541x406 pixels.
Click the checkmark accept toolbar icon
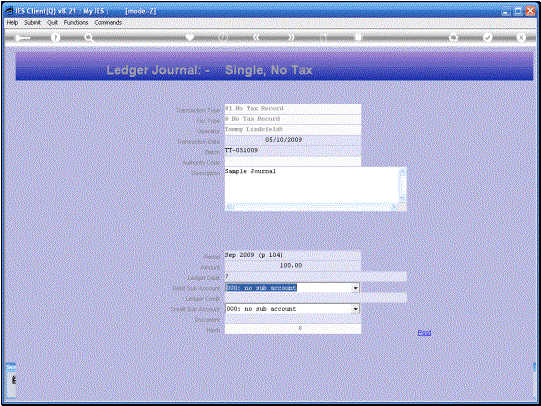tap(488, 37)
